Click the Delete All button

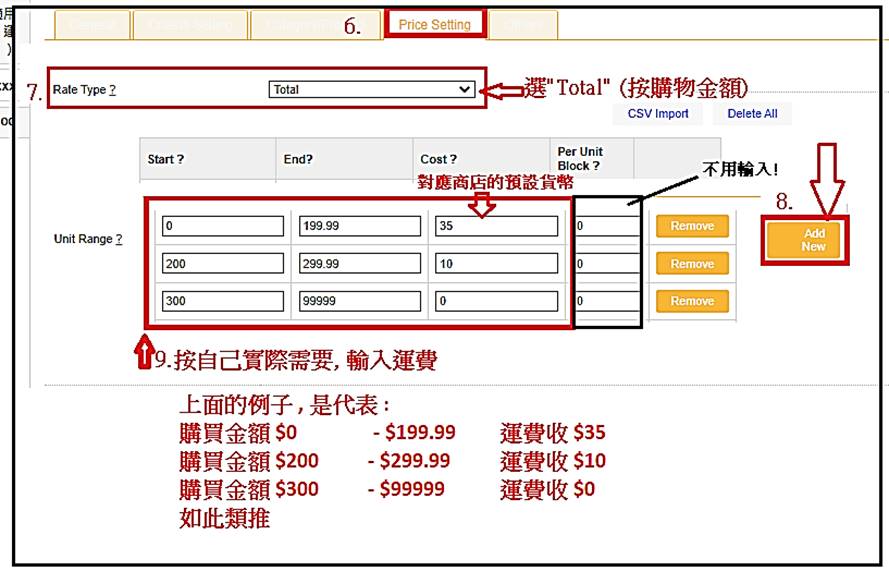click(x=751, y=114)
